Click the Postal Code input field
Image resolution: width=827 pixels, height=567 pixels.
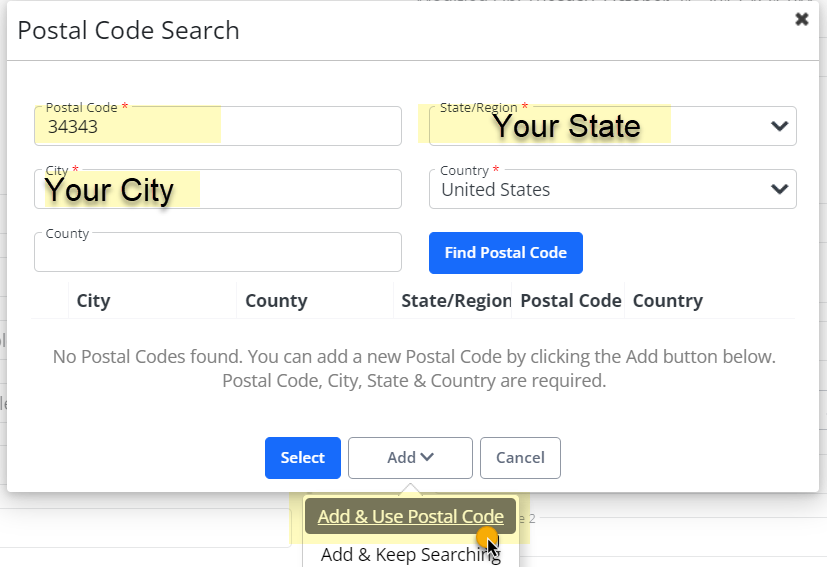point(218,126)
